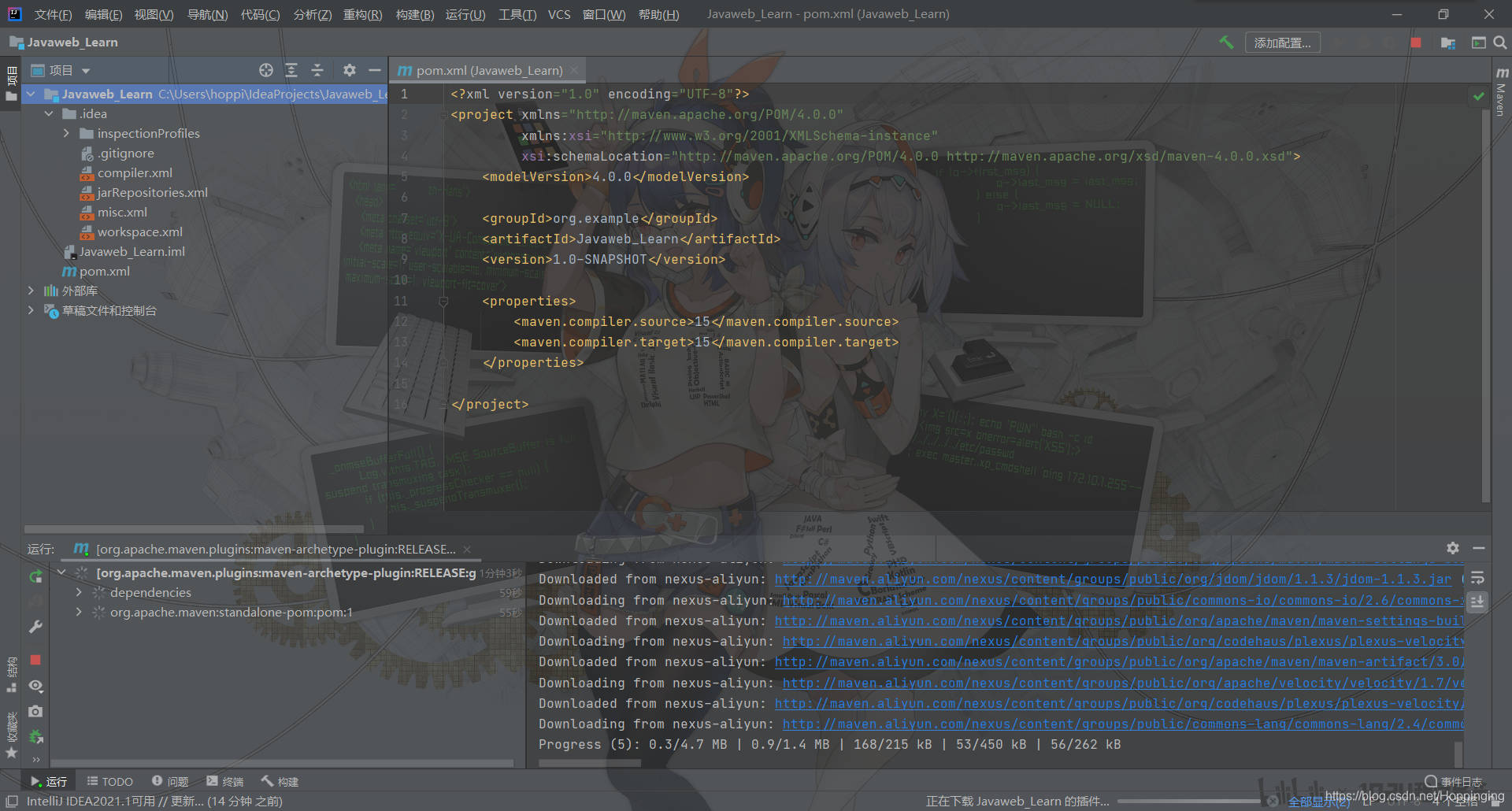The height and width of the screenshot is (811, 1512).
Task: Open the 文件(F) menu
Action: (53, 14)
